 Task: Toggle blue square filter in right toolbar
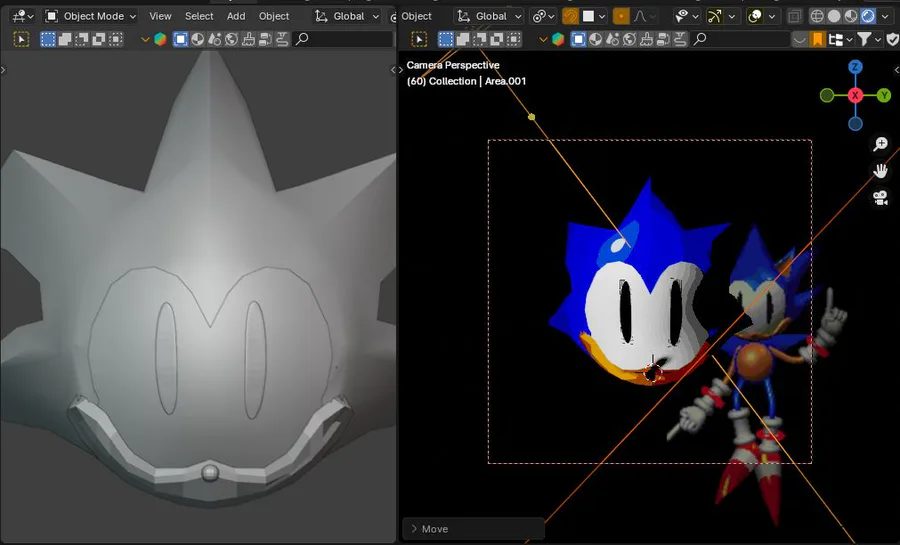tap(579, 39)
